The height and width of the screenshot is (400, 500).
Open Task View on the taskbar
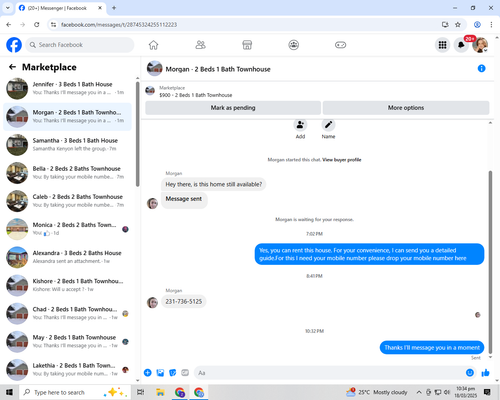[141, 392]
